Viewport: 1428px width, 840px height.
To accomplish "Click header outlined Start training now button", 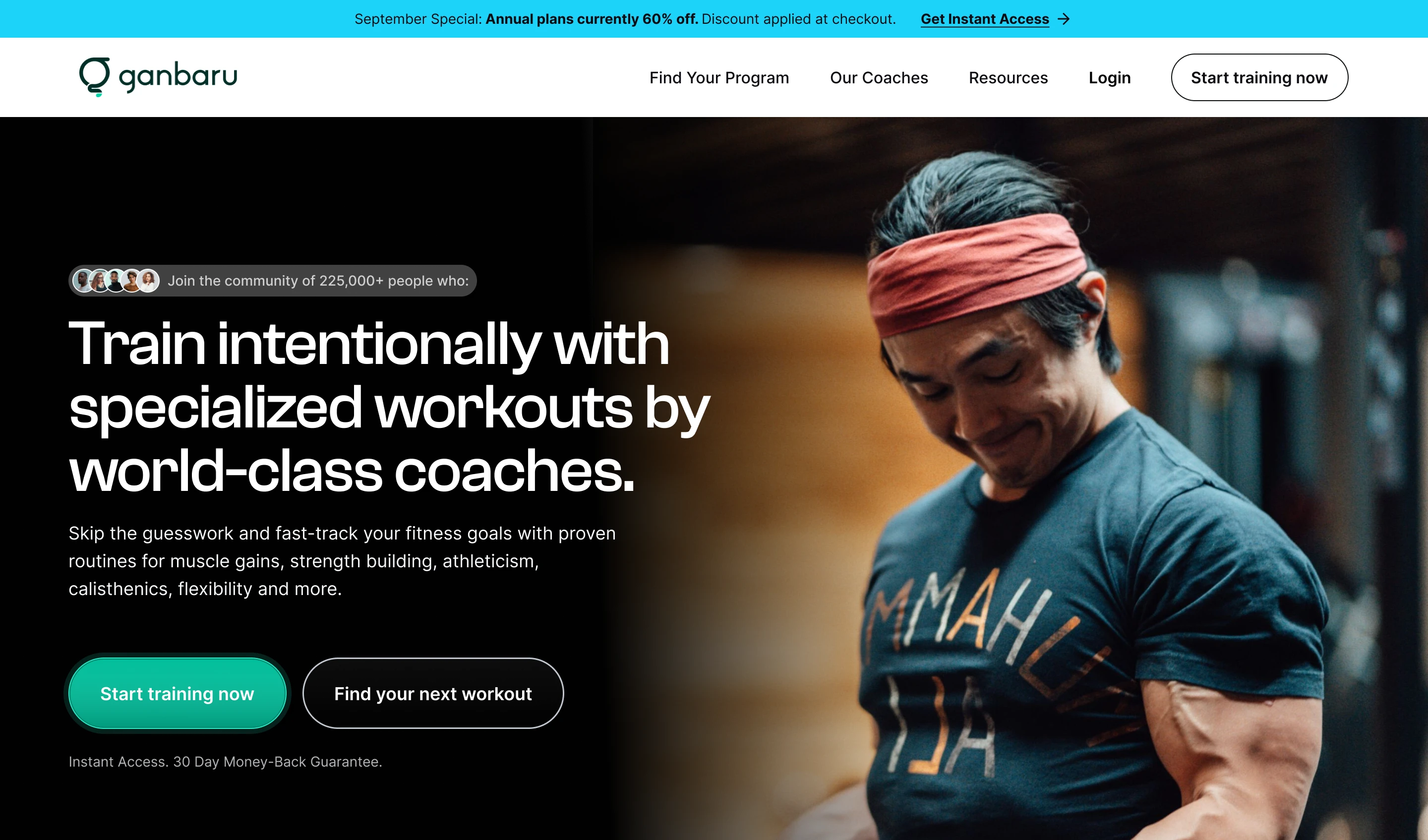I will pyautogui.click(x=1259, y=78).
